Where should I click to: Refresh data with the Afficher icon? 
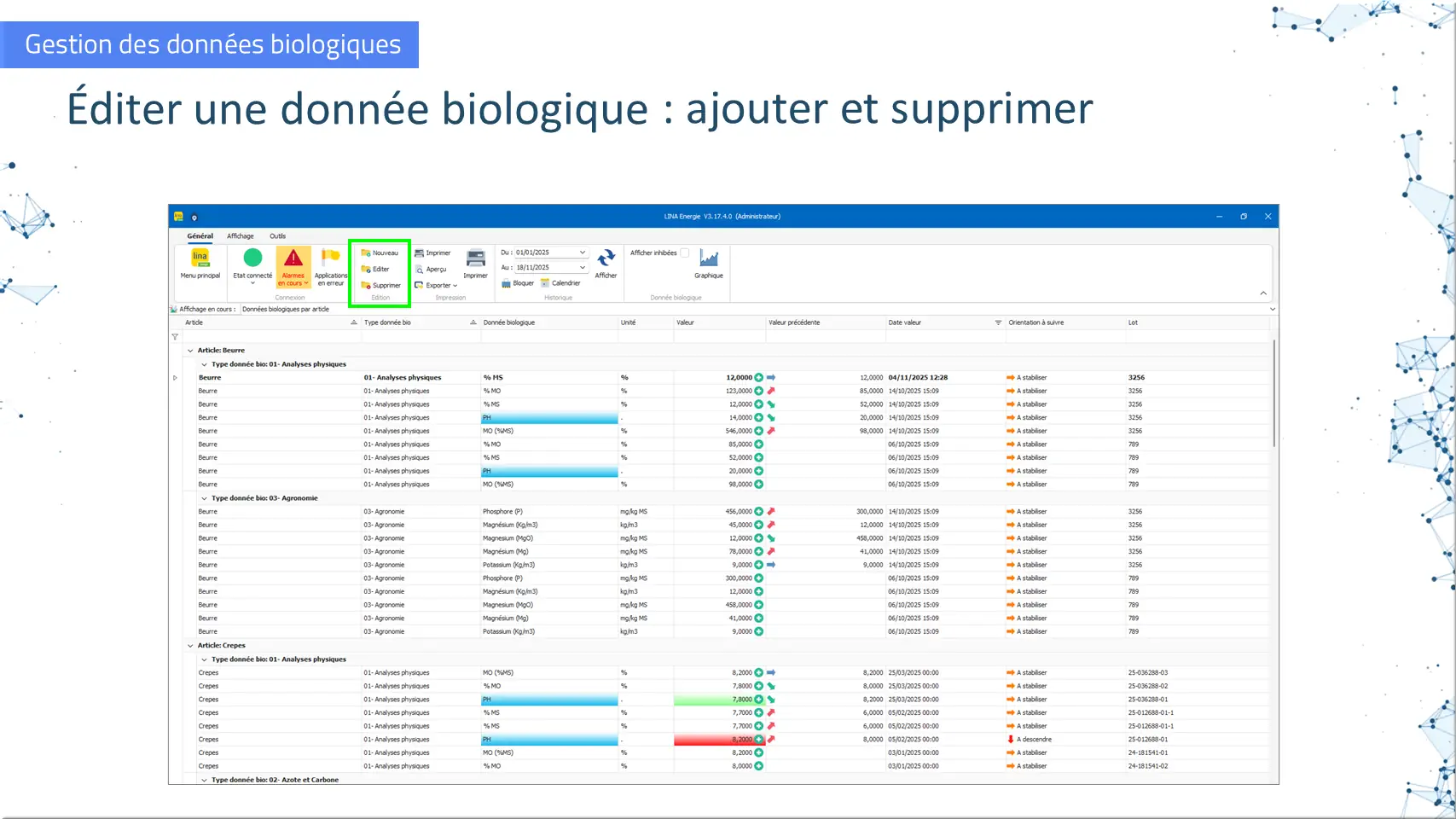[x=606, y=258]
